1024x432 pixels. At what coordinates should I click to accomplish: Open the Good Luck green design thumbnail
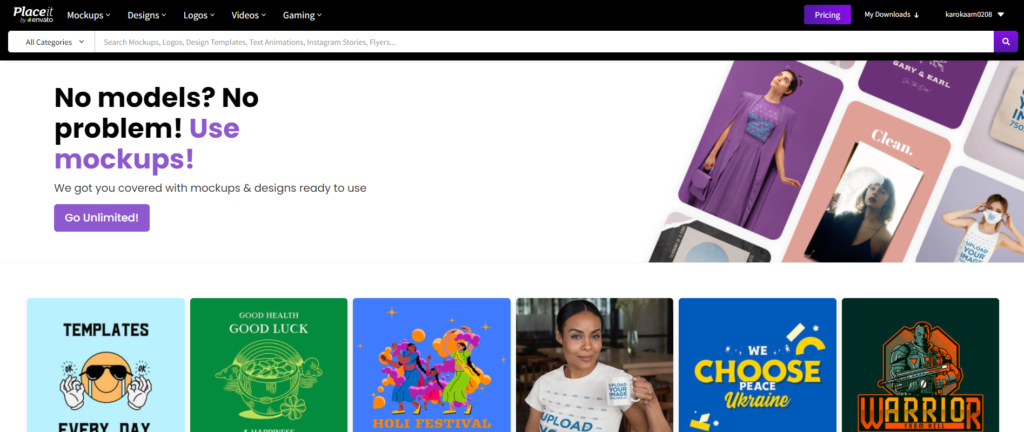tap(268, 365)
